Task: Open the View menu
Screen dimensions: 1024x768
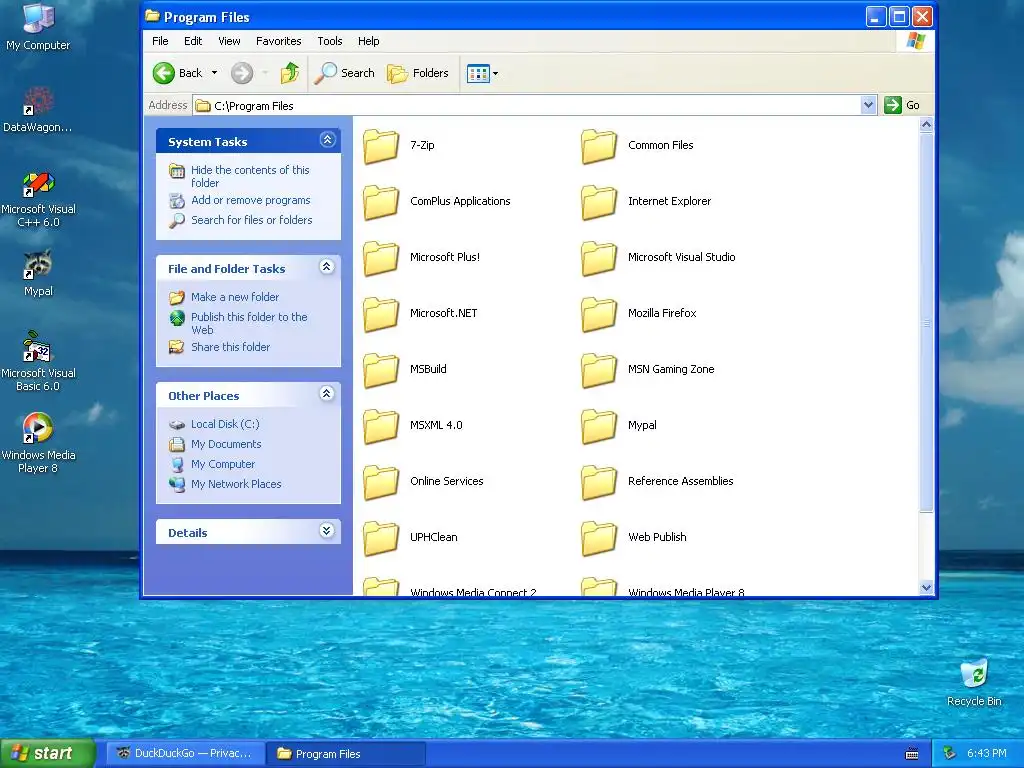Action: [229, 41]
